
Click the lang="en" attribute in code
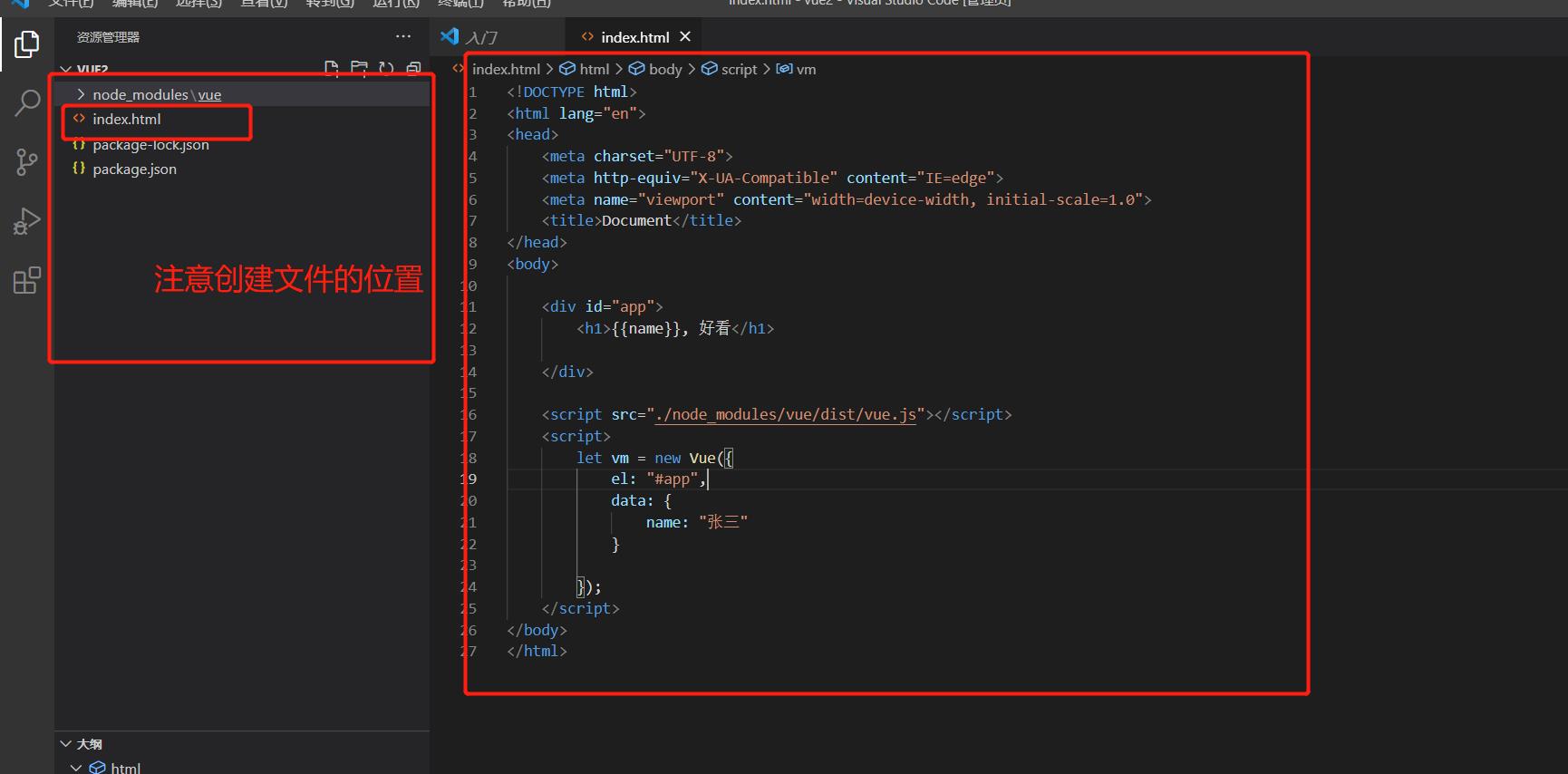pos(598,113)
